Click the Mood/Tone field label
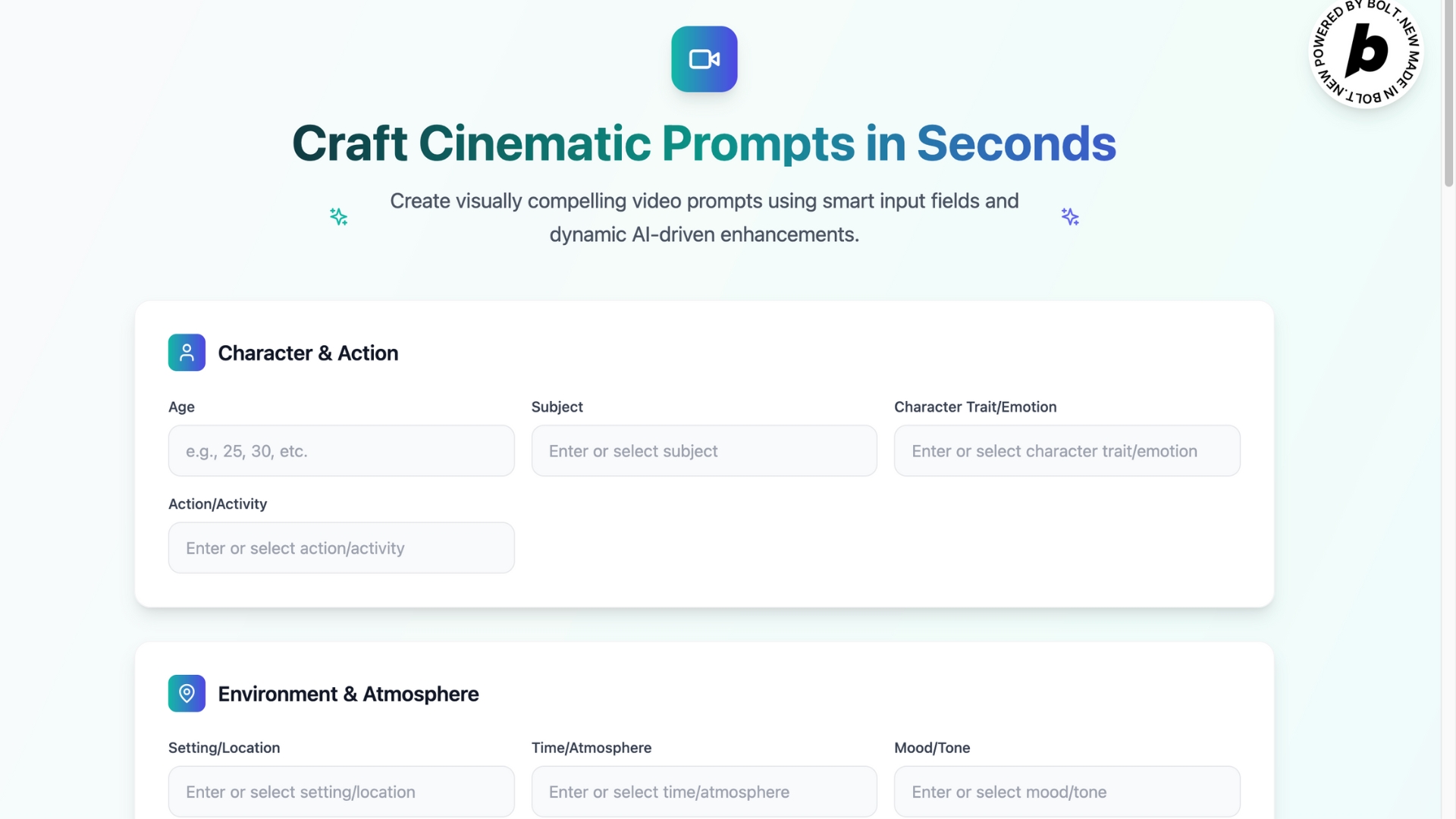This screenshot has height=819, width=1456. (932, 748)
